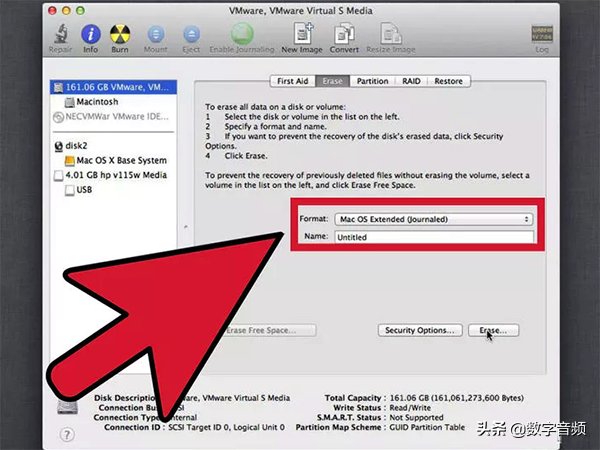Switch to the First Aid tab
The height and width of the screenshot is (450, 600).
[x=293, y=81]
